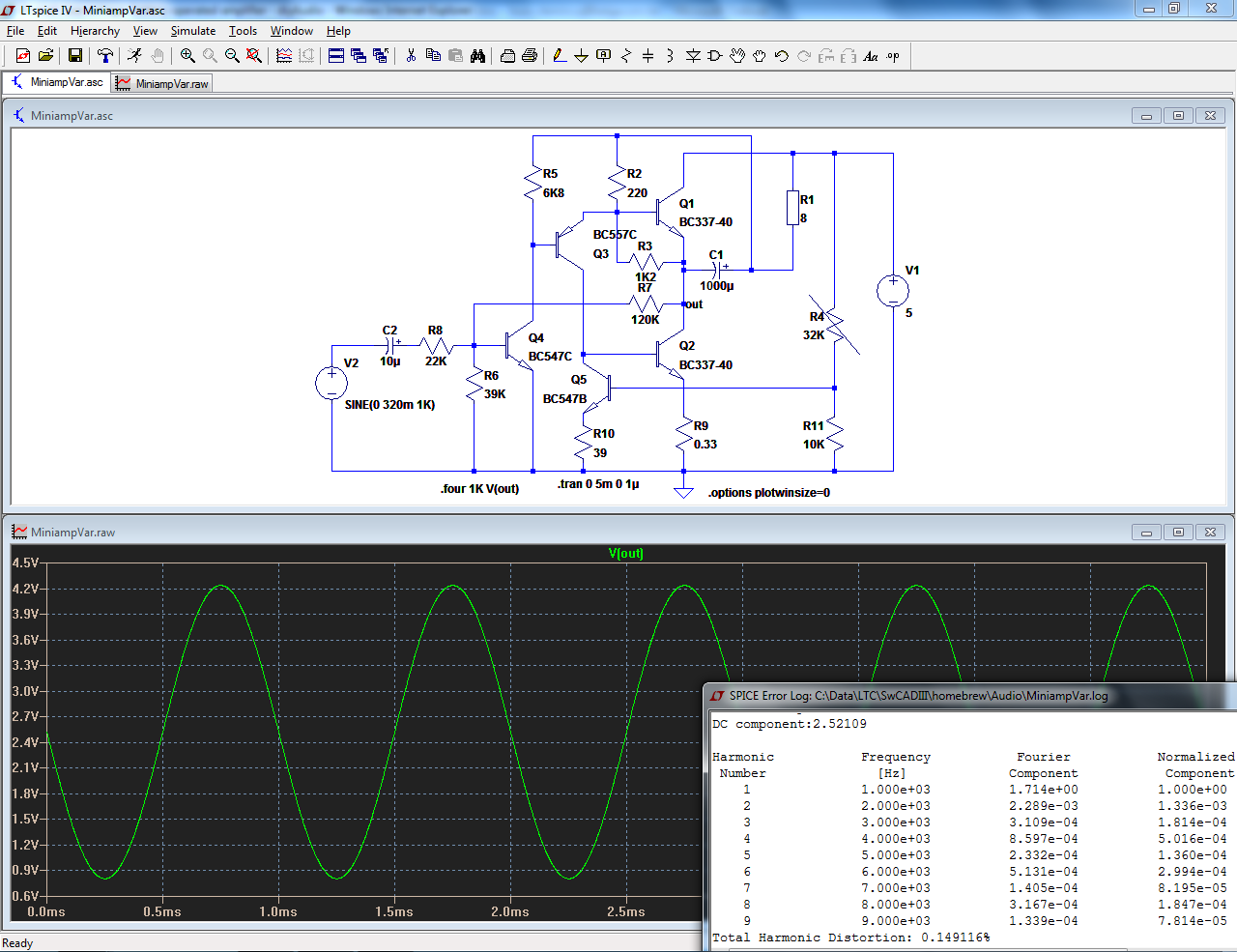Select the Cut scissors tool
Screen dimensions: 1237x952
(411, 56)
